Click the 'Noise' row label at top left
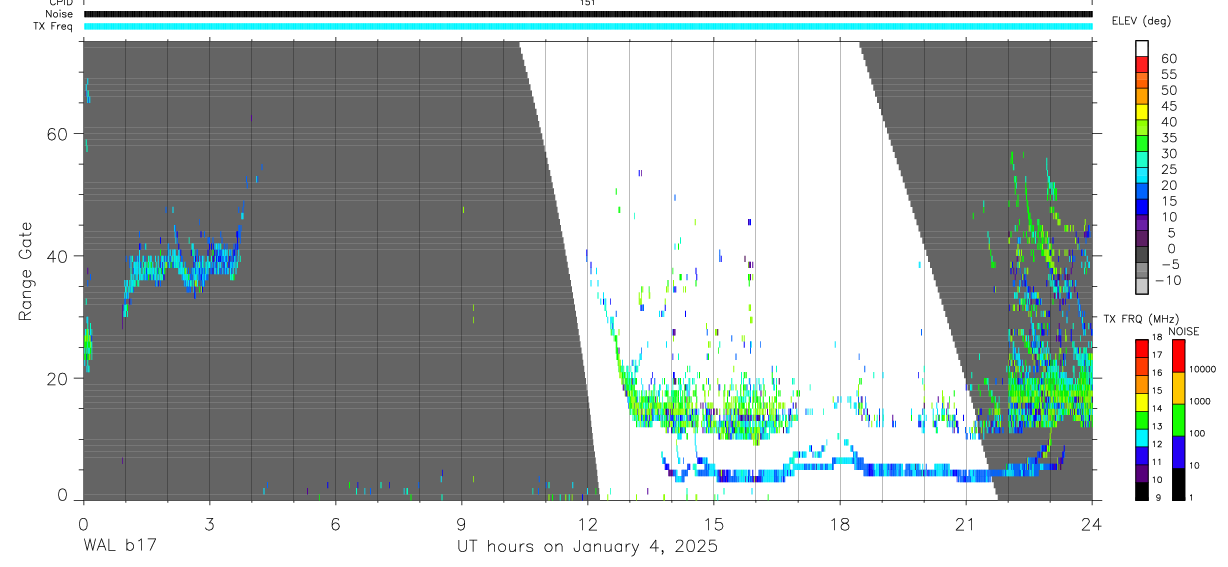Screen dimensions: 1228x567 59,14
